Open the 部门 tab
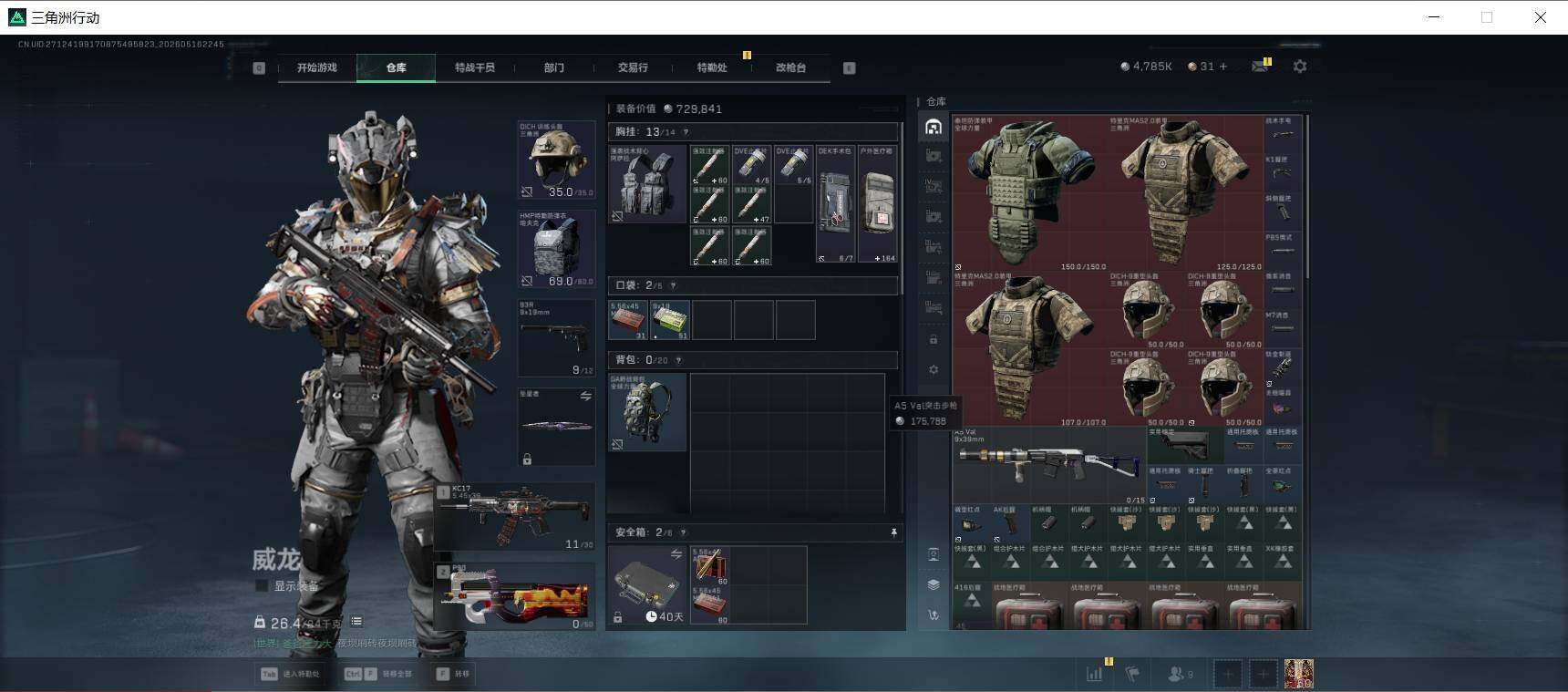Image resolution: width=1568 pixels, height=692 pixels. point(554,67)
